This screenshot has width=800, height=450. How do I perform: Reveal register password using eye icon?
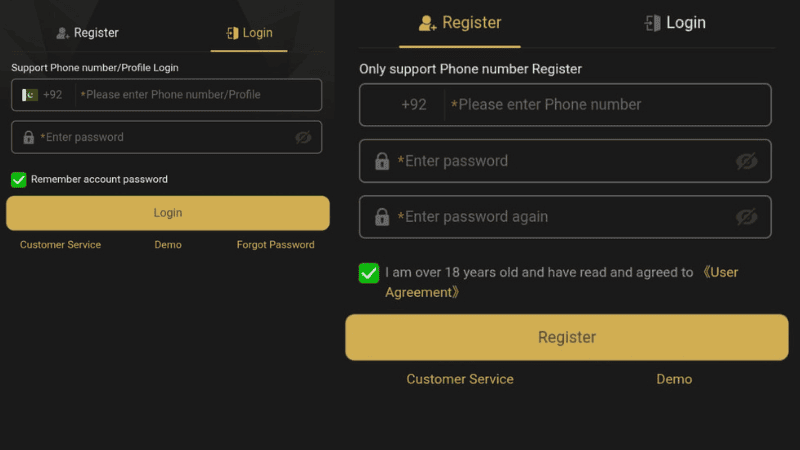point(746,161)
